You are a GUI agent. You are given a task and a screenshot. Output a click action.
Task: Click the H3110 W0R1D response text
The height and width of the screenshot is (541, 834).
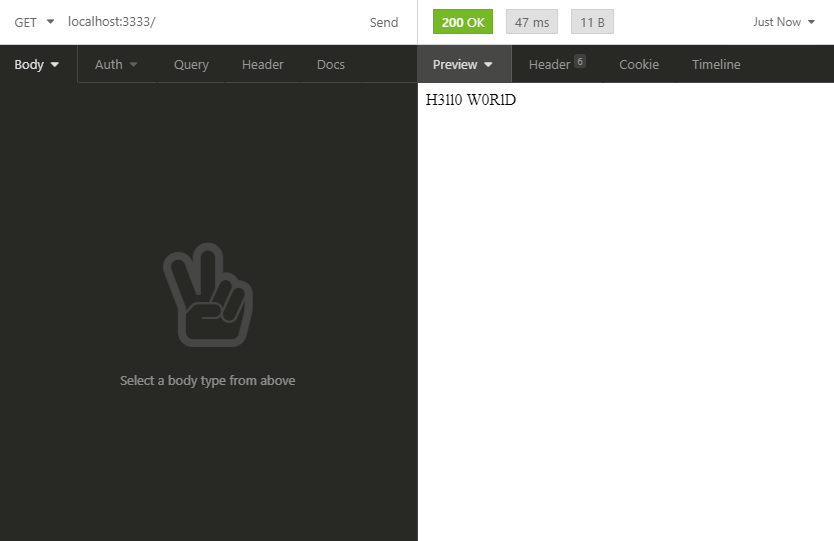471,99
